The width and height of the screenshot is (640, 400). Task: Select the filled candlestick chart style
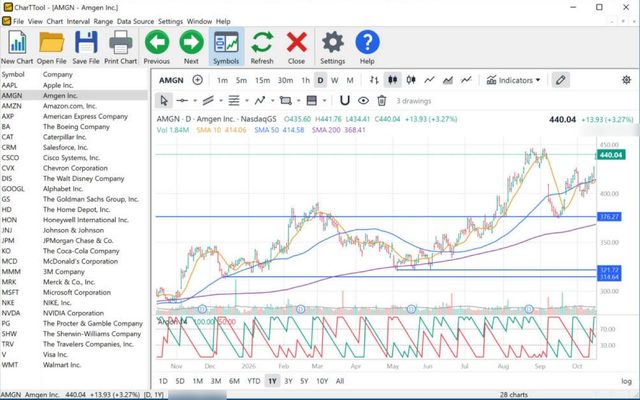[393, 80]
